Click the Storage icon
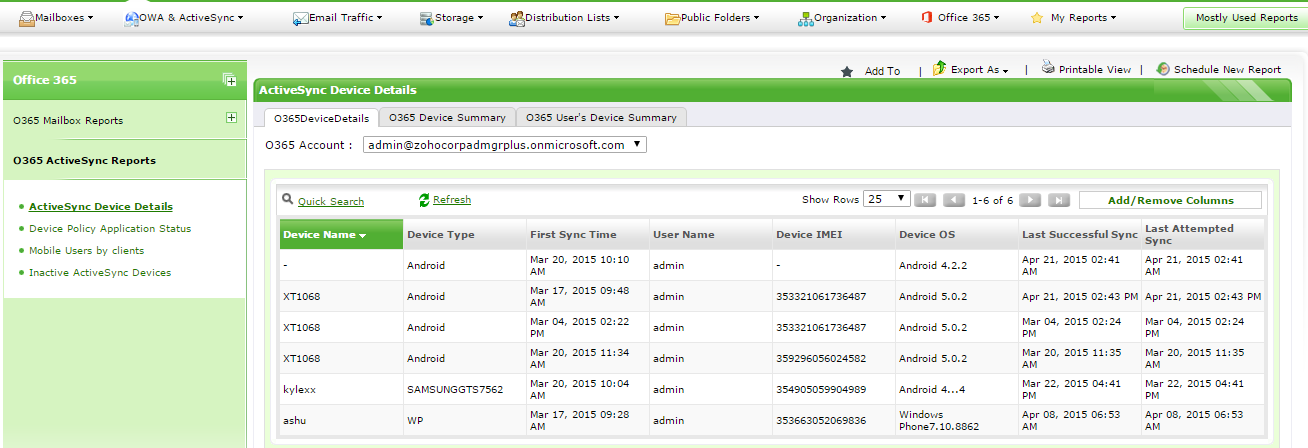The height and width of the screenshot is (448, 1308). [x=426, y=18]
